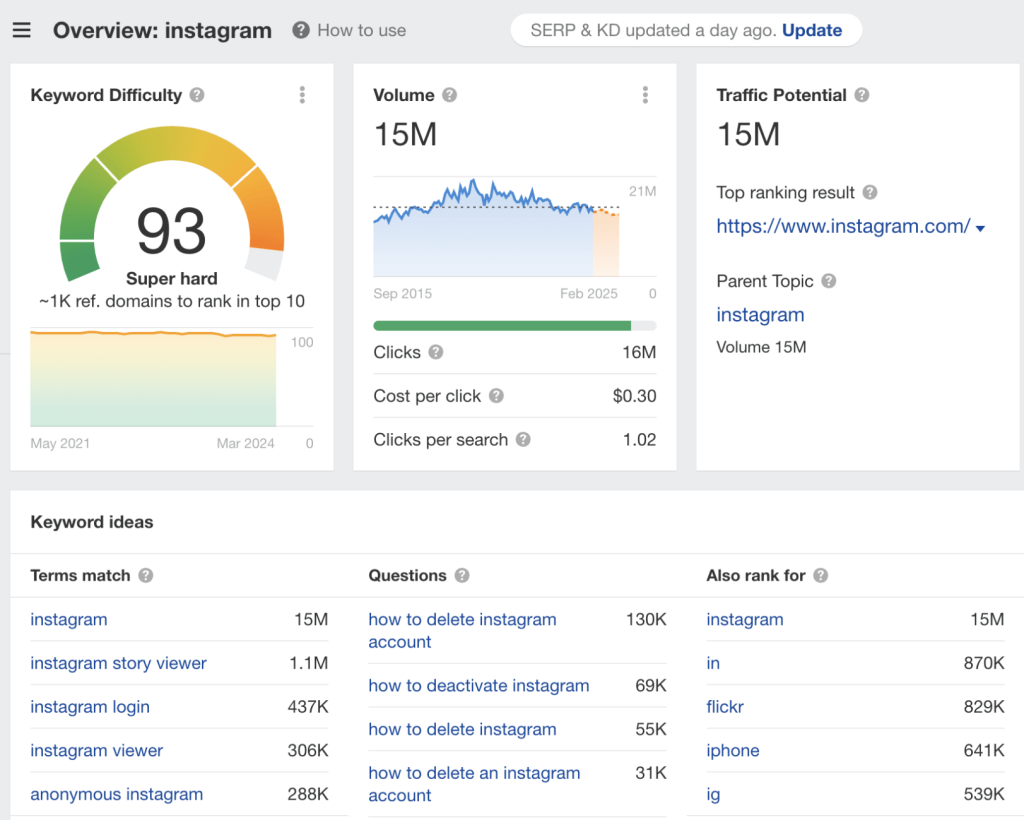Click the $0.30 cost per click value
The image size is (1024, 820).
coord(635,396)
